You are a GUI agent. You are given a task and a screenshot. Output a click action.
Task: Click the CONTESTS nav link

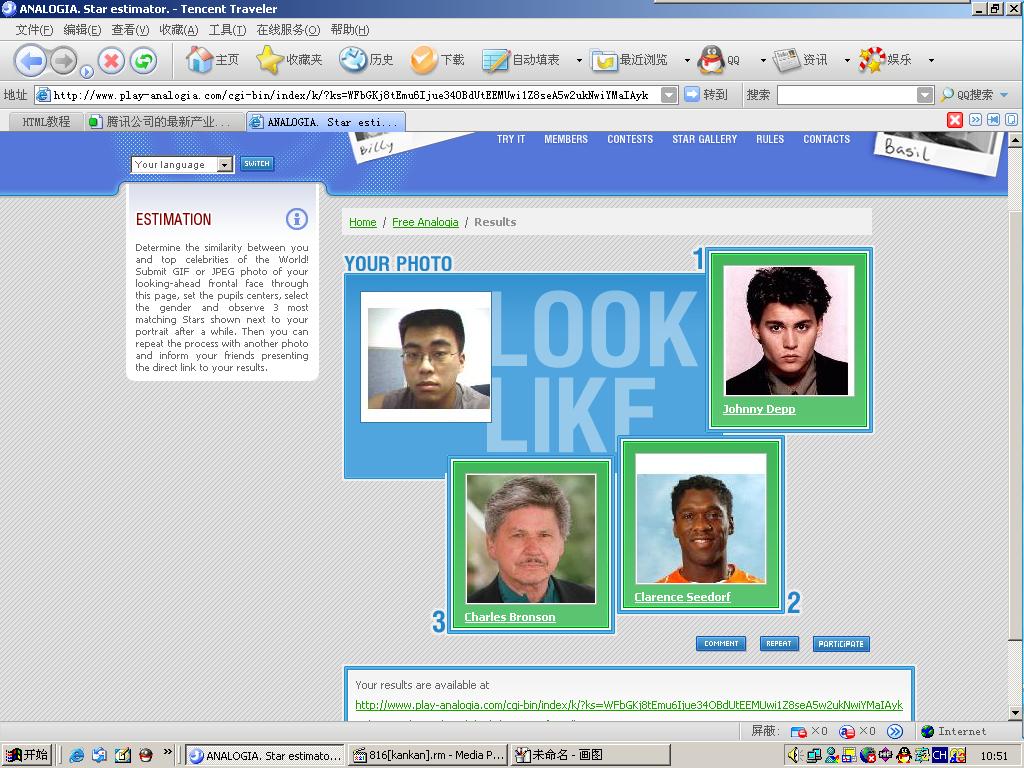(x=630, y=139)
